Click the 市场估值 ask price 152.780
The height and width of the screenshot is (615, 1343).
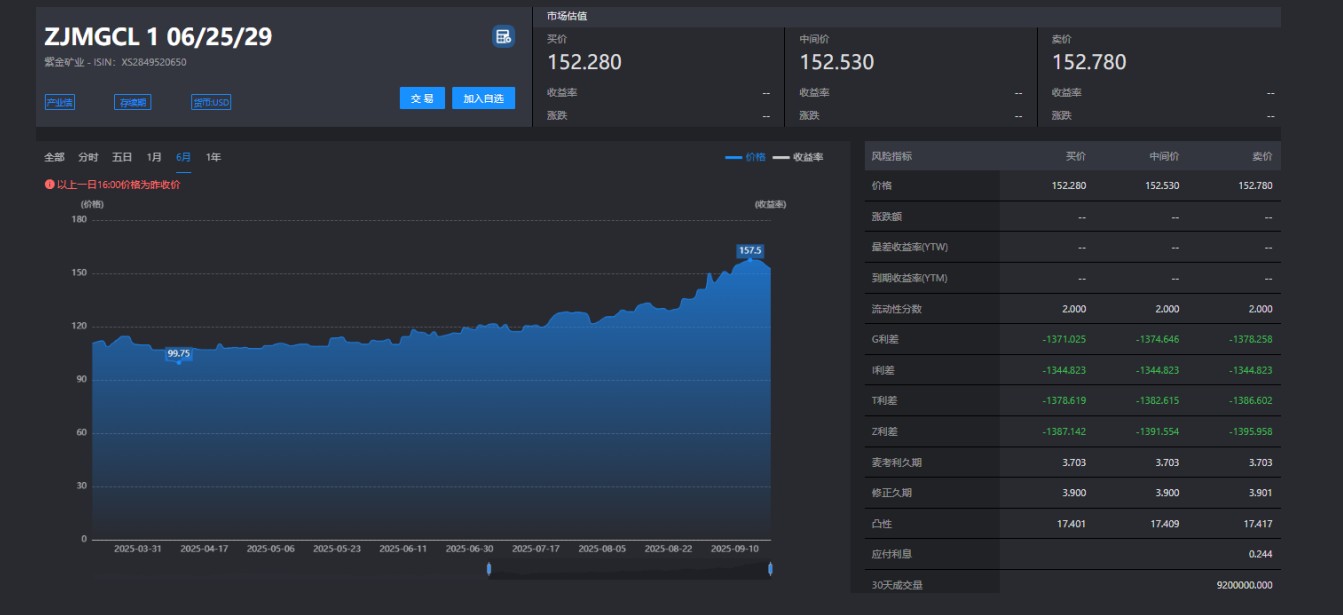(1089, 62)
